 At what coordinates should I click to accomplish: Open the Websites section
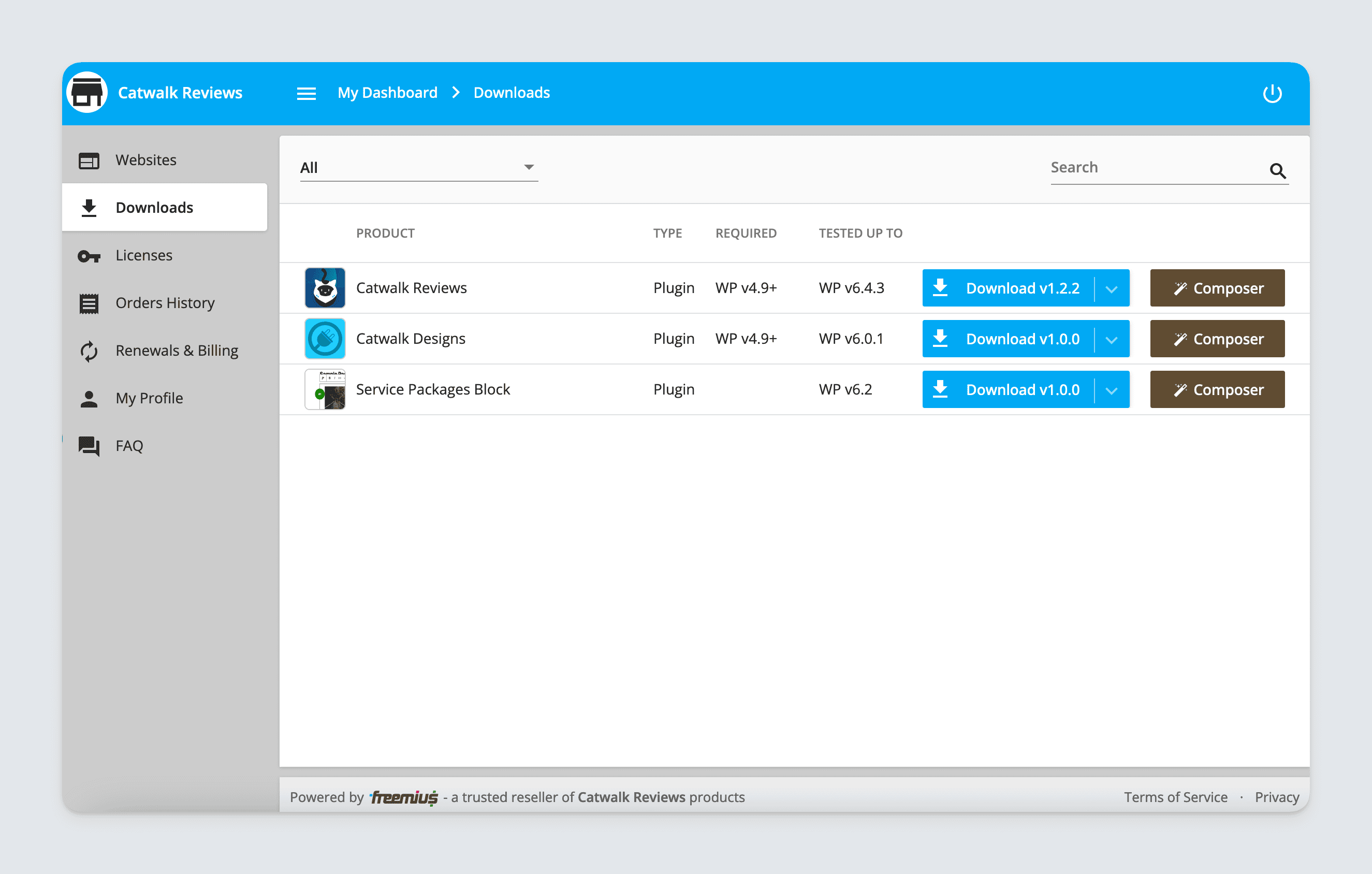(x=165, y=160)
